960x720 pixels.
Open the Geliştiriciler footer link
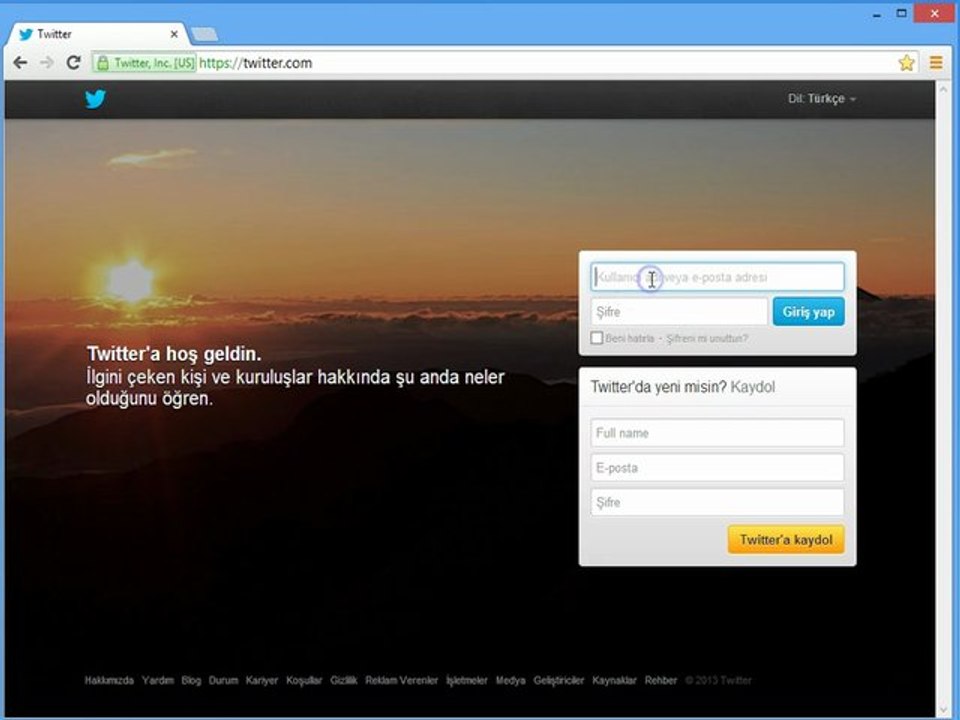[x=559, y=680]
